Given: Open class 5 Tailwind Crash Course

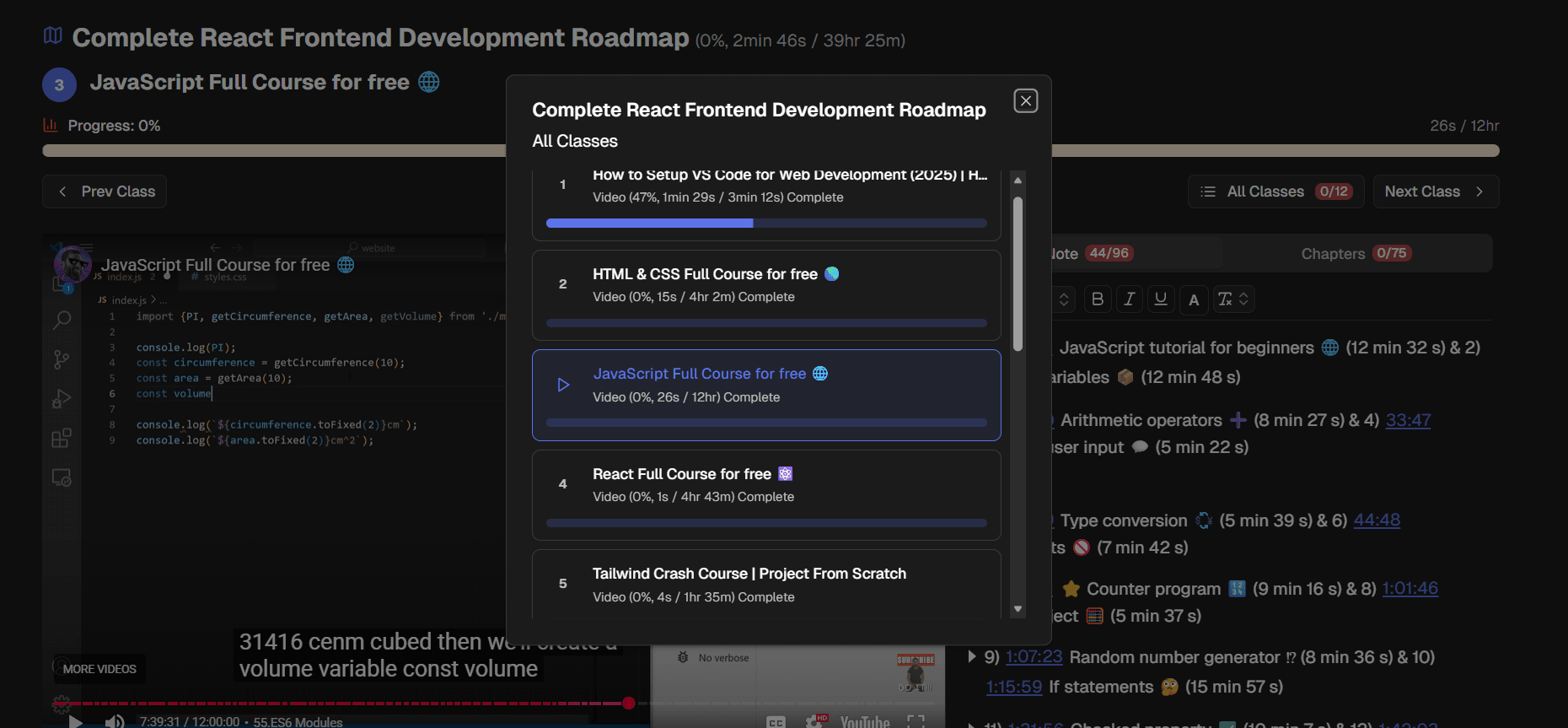Looking at the screenshot, I should pos(766,585).
